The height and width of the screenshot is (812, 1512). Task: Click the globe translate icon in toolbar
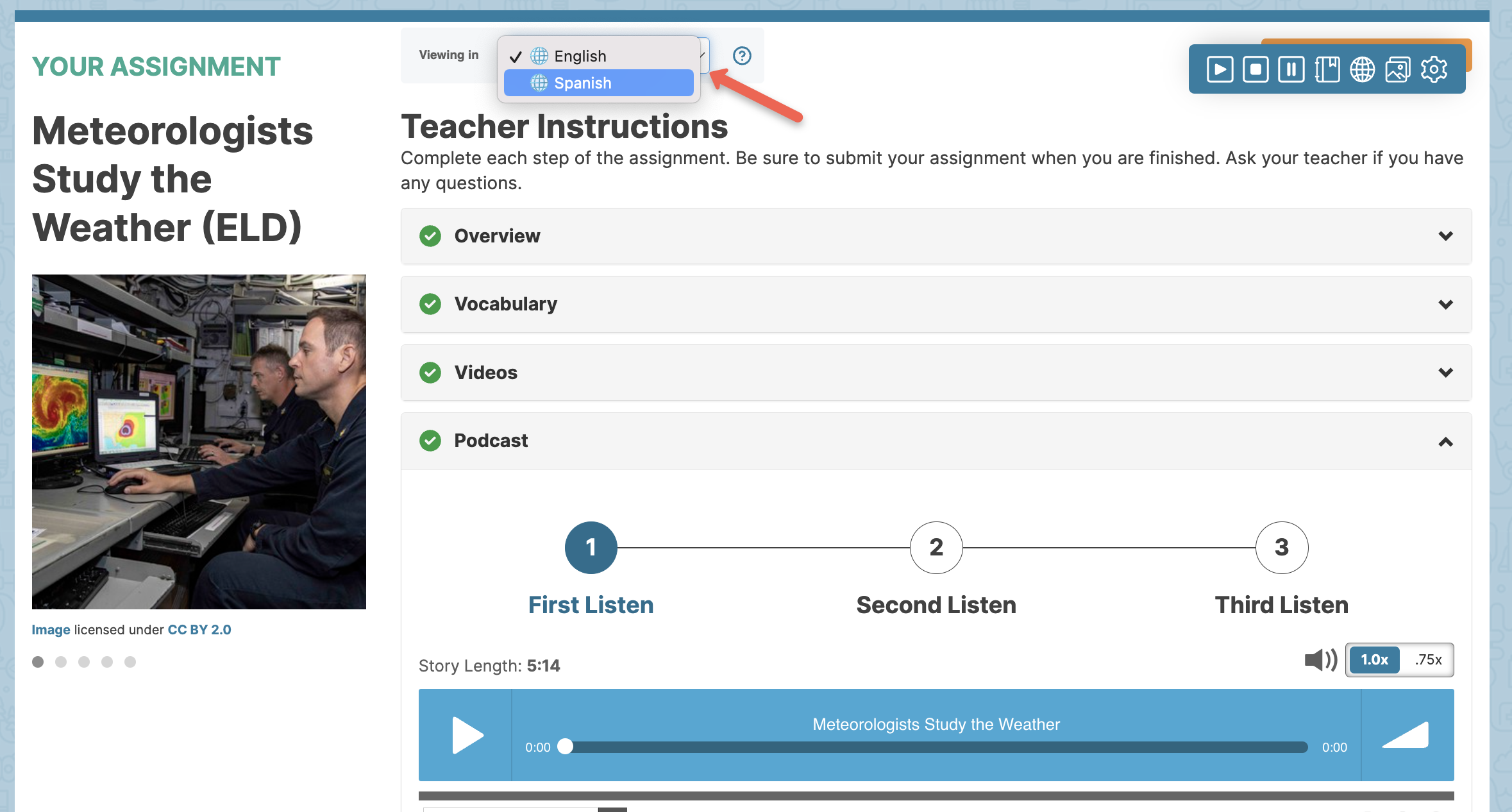tap(1362, 69)
